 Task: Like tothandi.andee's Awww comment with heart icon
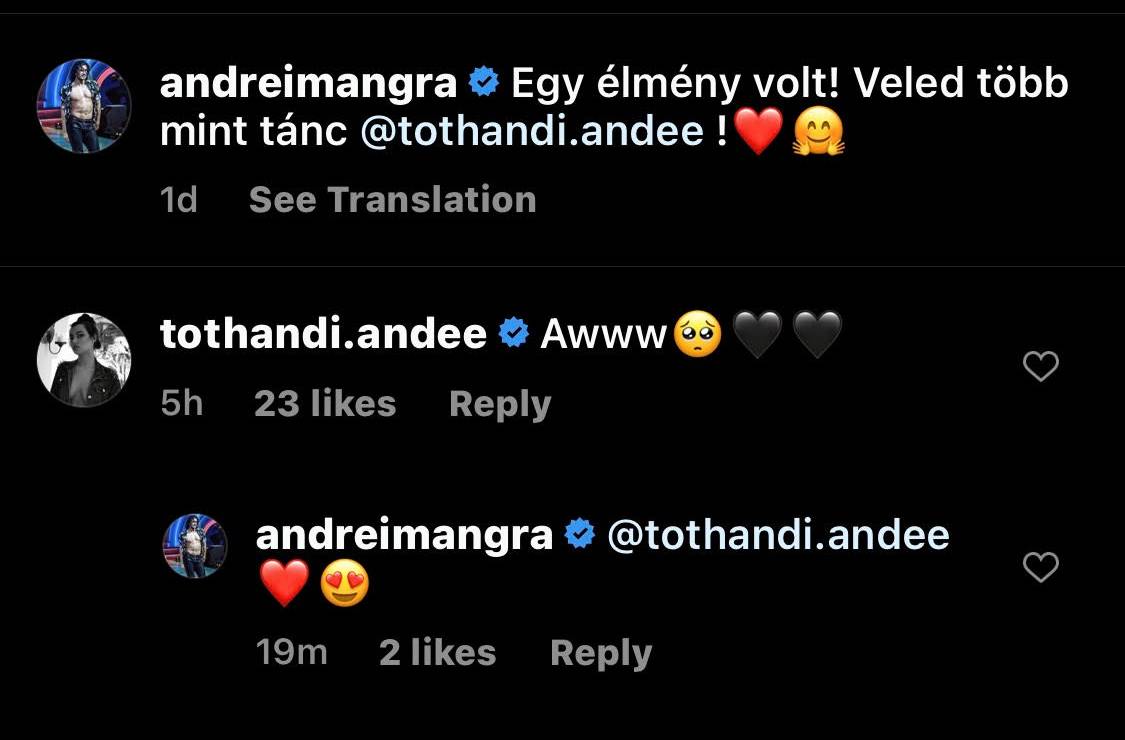click(1040, 367)
